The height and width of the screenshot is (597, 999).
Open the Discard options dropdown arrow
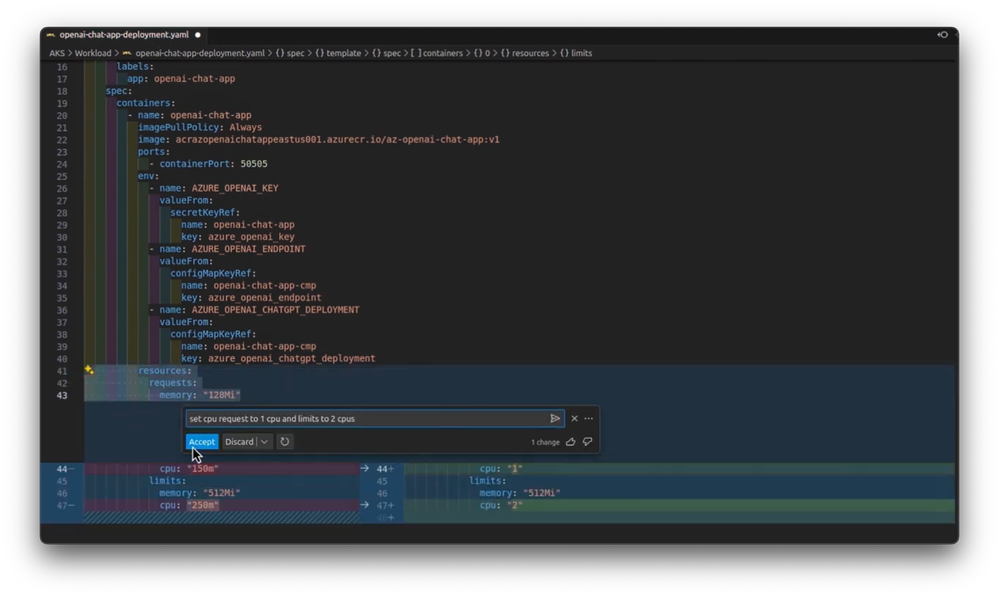pos(264,442)
